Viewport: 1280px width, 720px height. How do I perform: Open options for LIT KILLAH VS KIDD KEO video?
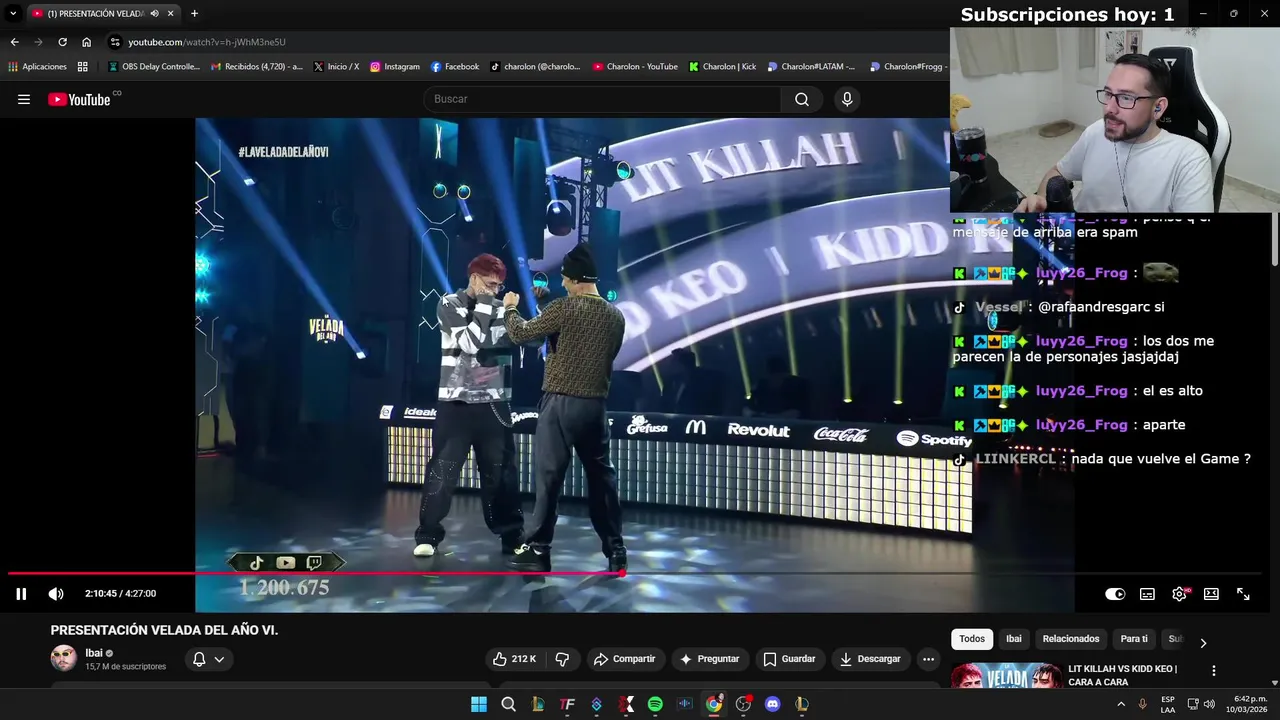(1214, 671)
